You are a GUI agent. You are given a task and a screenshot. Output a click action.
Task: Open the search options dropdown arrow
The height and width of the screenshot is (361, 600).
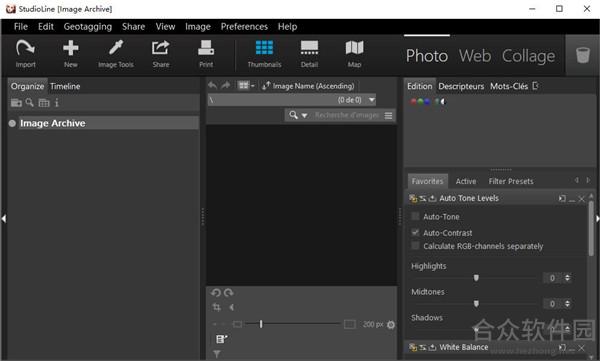coord(305,115)
